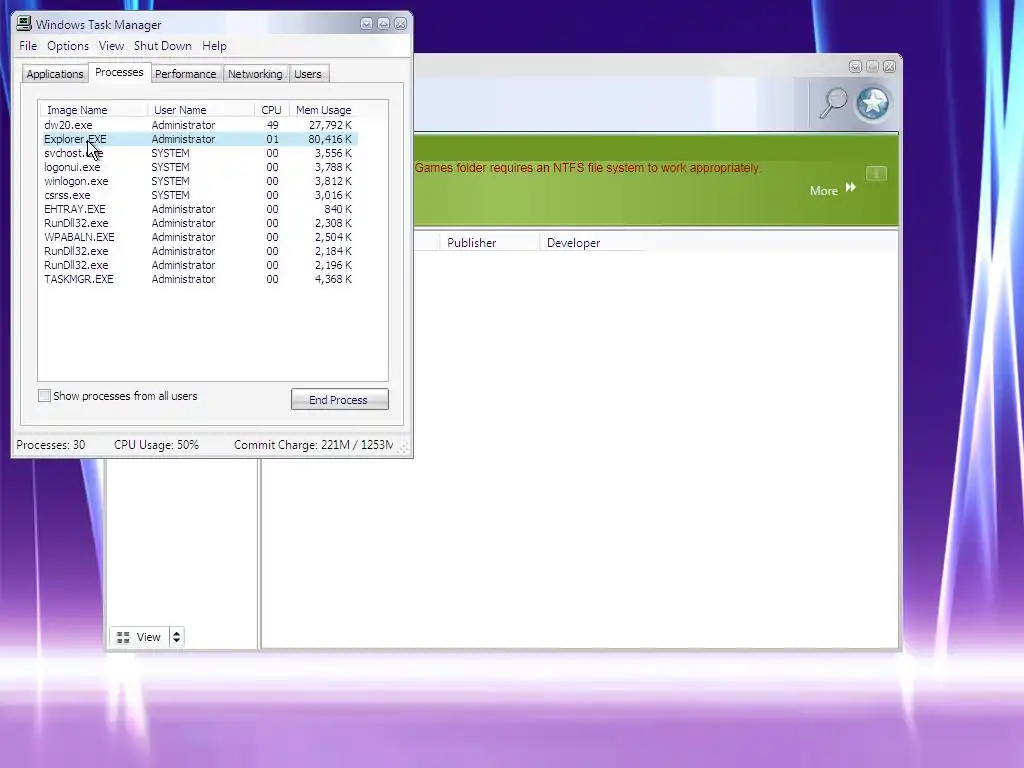This screenshot has height=768, width=1024.
Task: Click the magnifier search icon in Games window
Action: (x=833, y=103)
